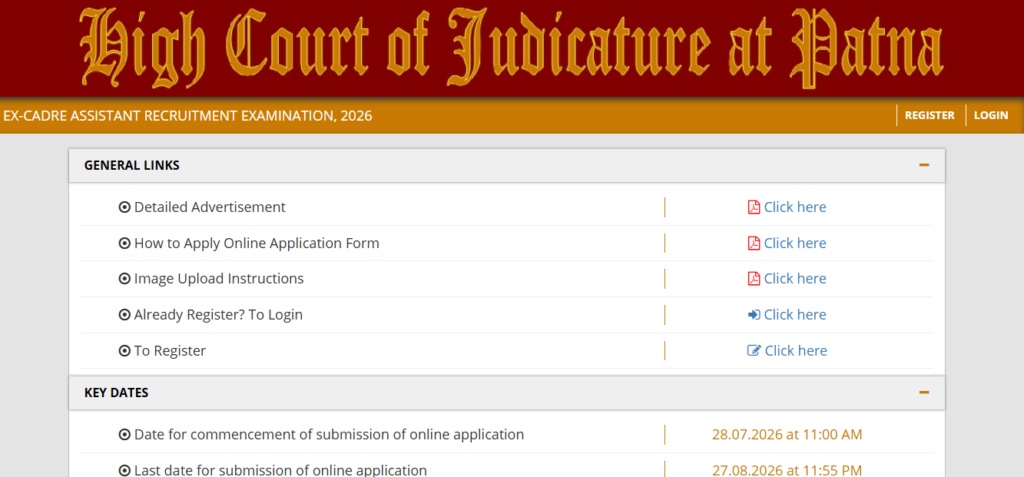Screen dimensions: 1024x477
Task: Select 'Last date for submission' text
Action: [x=280, y=470]
